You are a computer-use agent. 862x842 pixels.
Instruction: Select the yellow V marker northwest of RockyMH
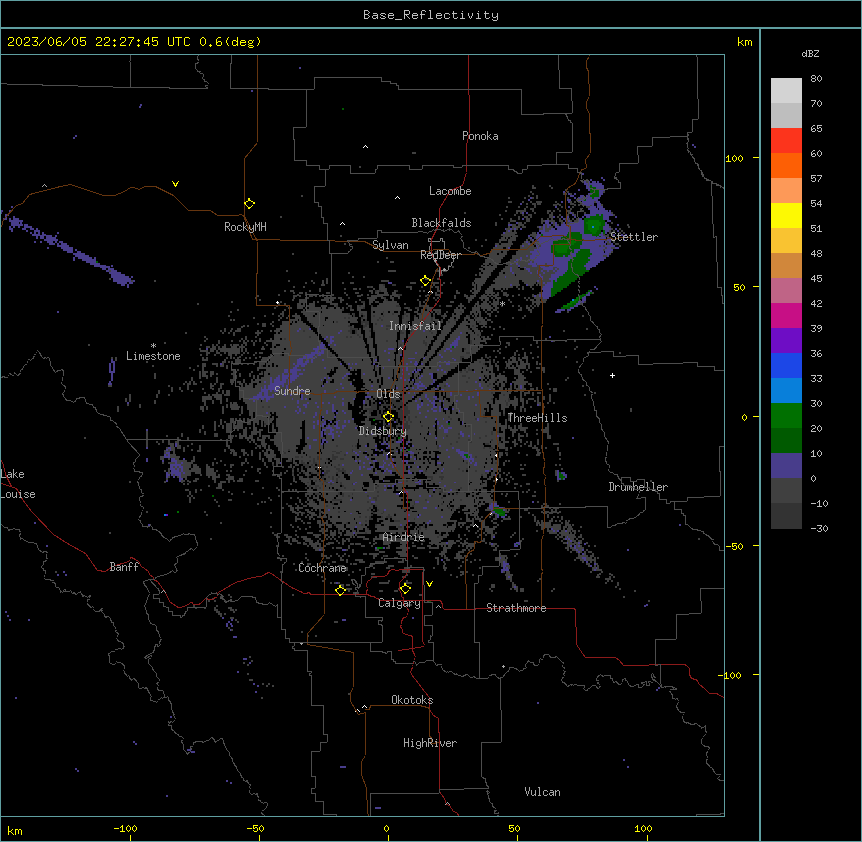175,184
